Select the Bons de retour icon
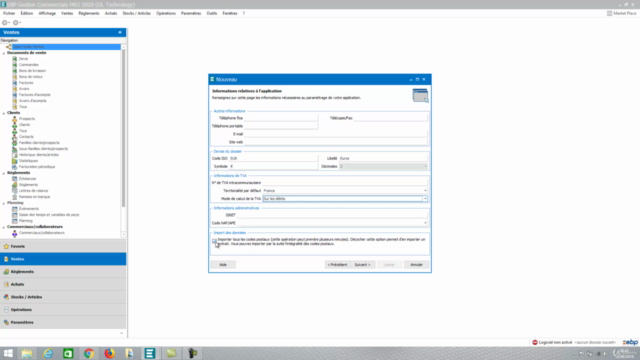 pyautogui.click(x=15, y=77)
